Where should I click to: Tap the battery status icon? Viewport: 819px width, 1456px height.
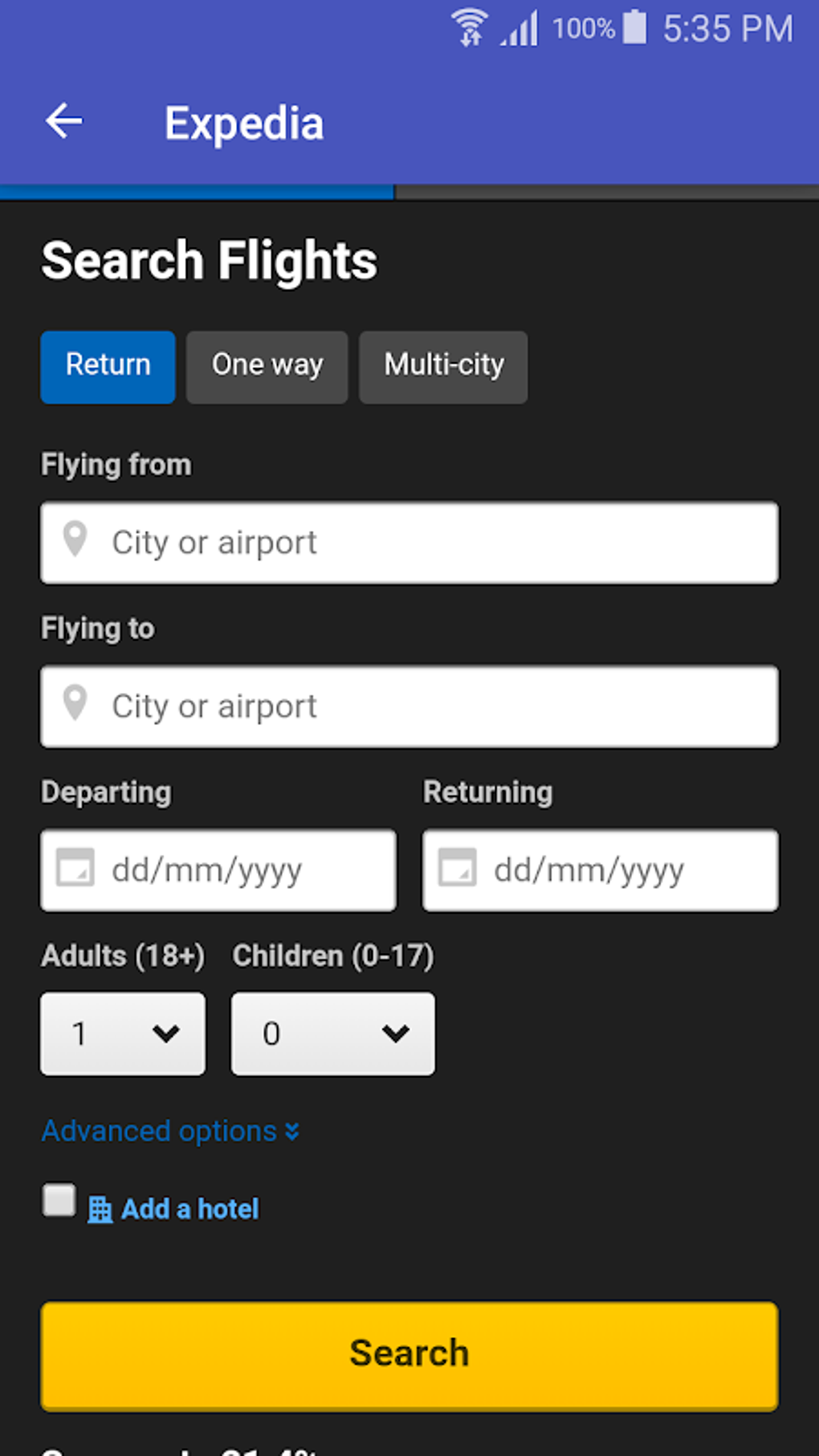(x=634, y=27)
